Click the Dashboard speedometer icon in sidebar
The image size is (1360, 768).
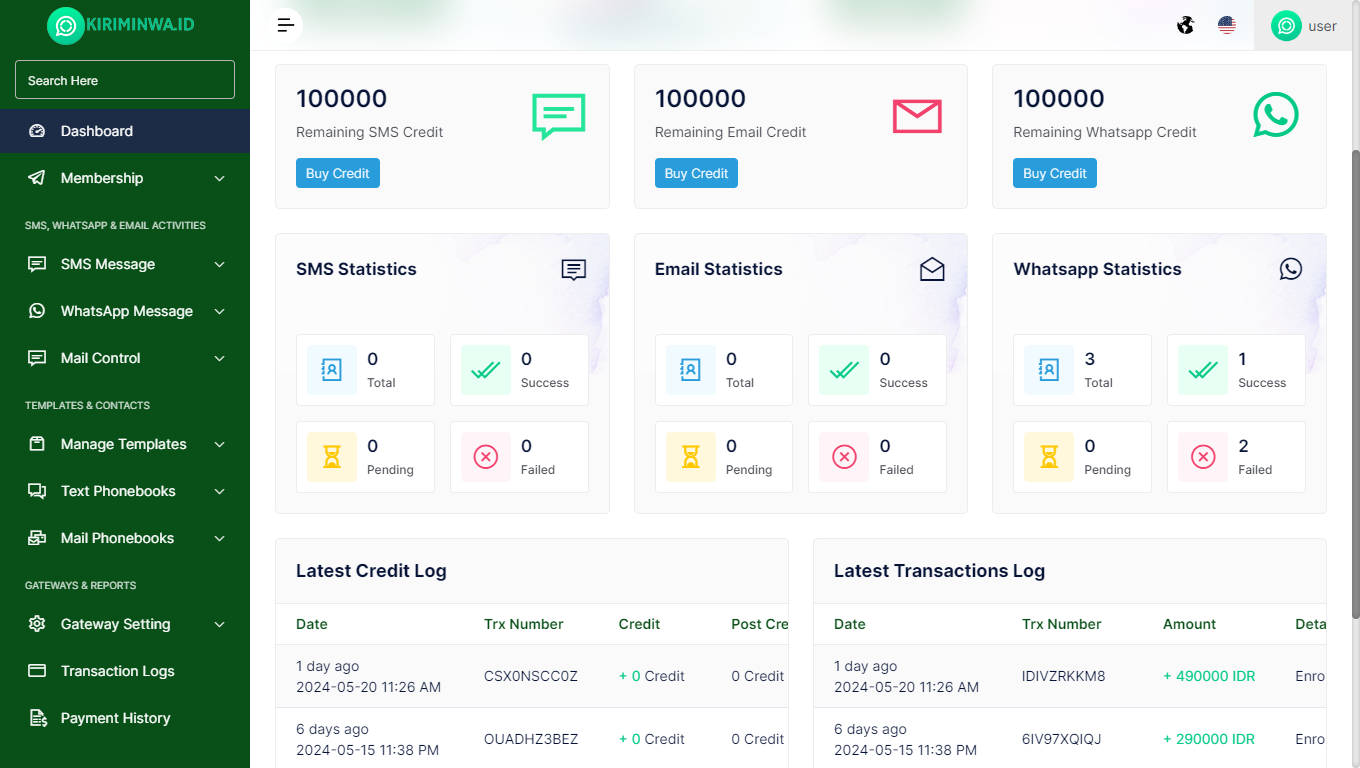37,131
